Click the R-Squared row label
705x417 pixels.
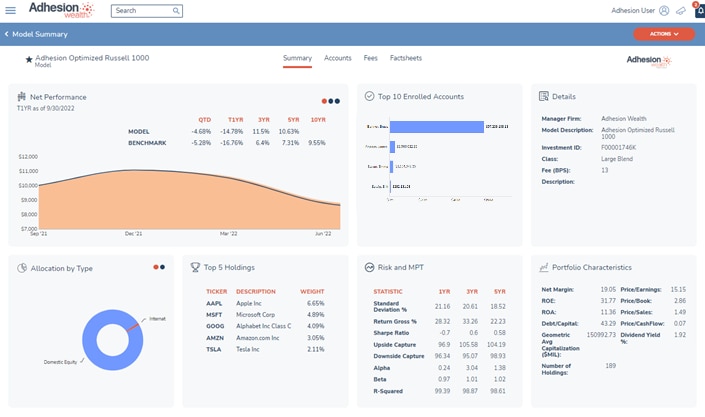click(388, 391)
